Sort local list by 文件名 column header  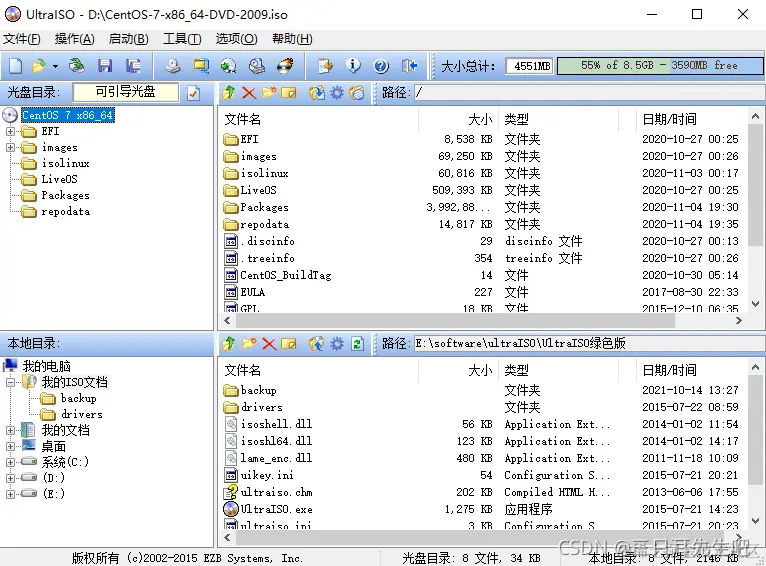(x=319, y=370)
